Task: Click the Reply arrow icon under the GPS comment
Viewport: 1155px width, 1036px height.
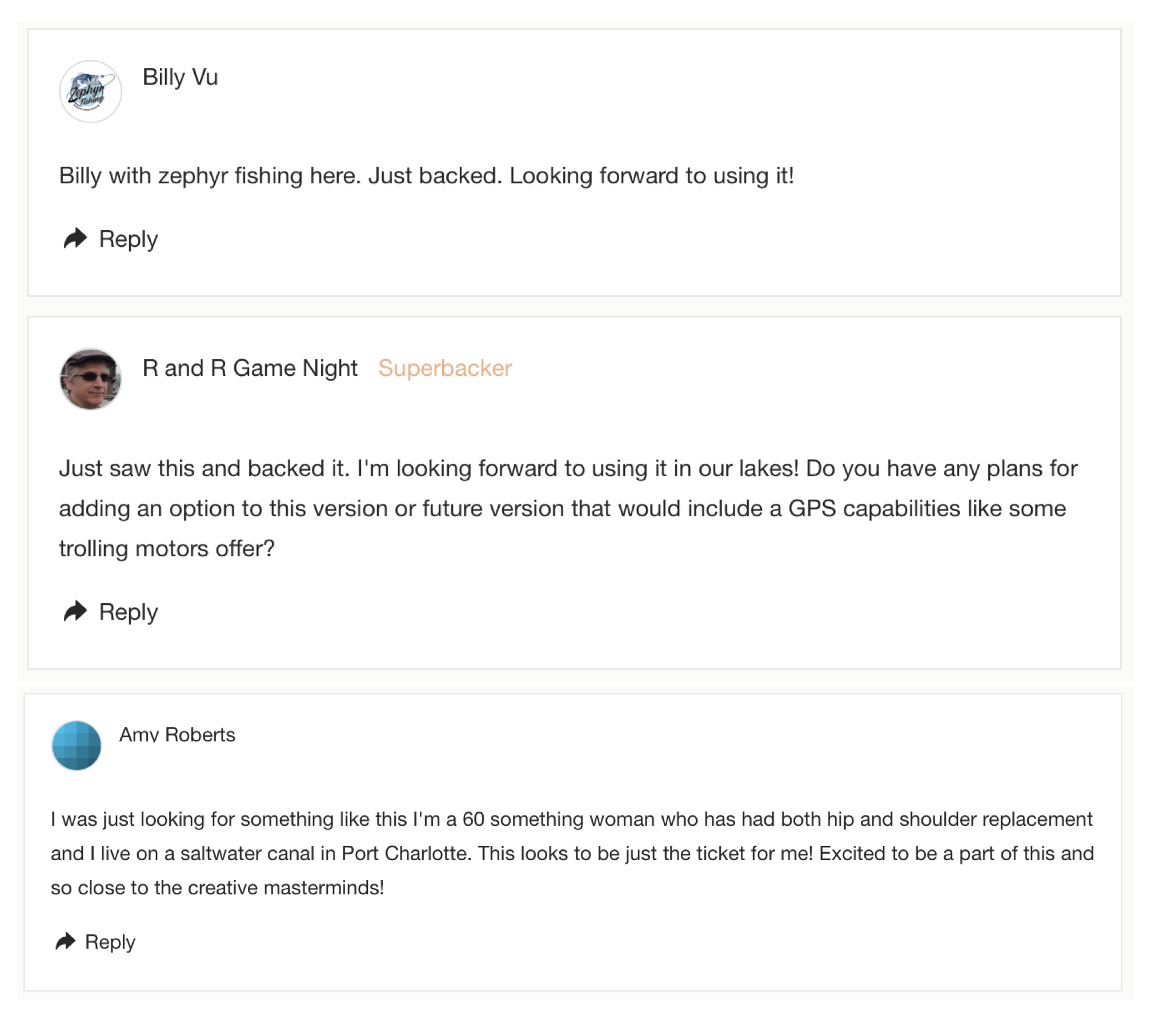Action: tap(75, 611)
